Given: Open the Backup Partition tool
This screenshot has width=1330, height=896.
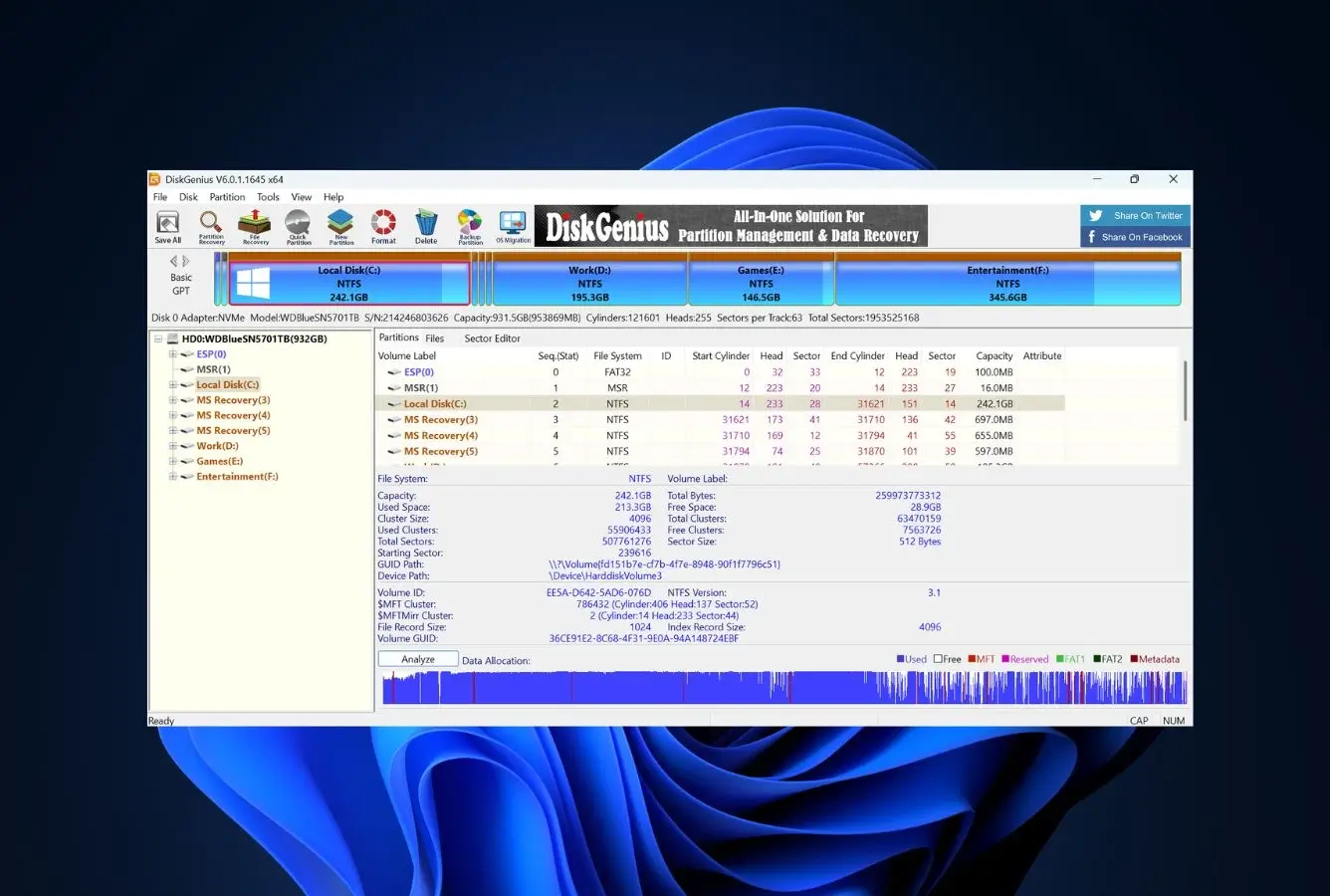Looking at the screenshot, I should (470, 227).
